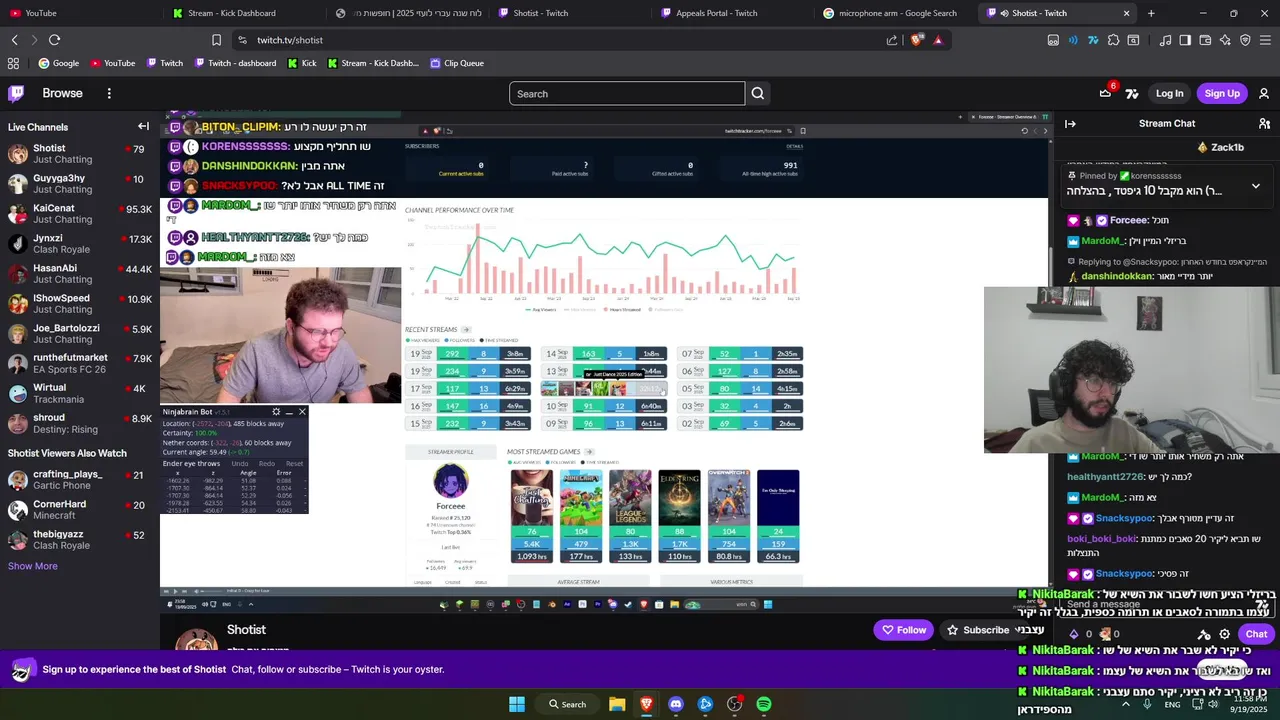This screenshot has width=1280, height=720.
Task: Click the Log In button
Action: (1169, 93)
